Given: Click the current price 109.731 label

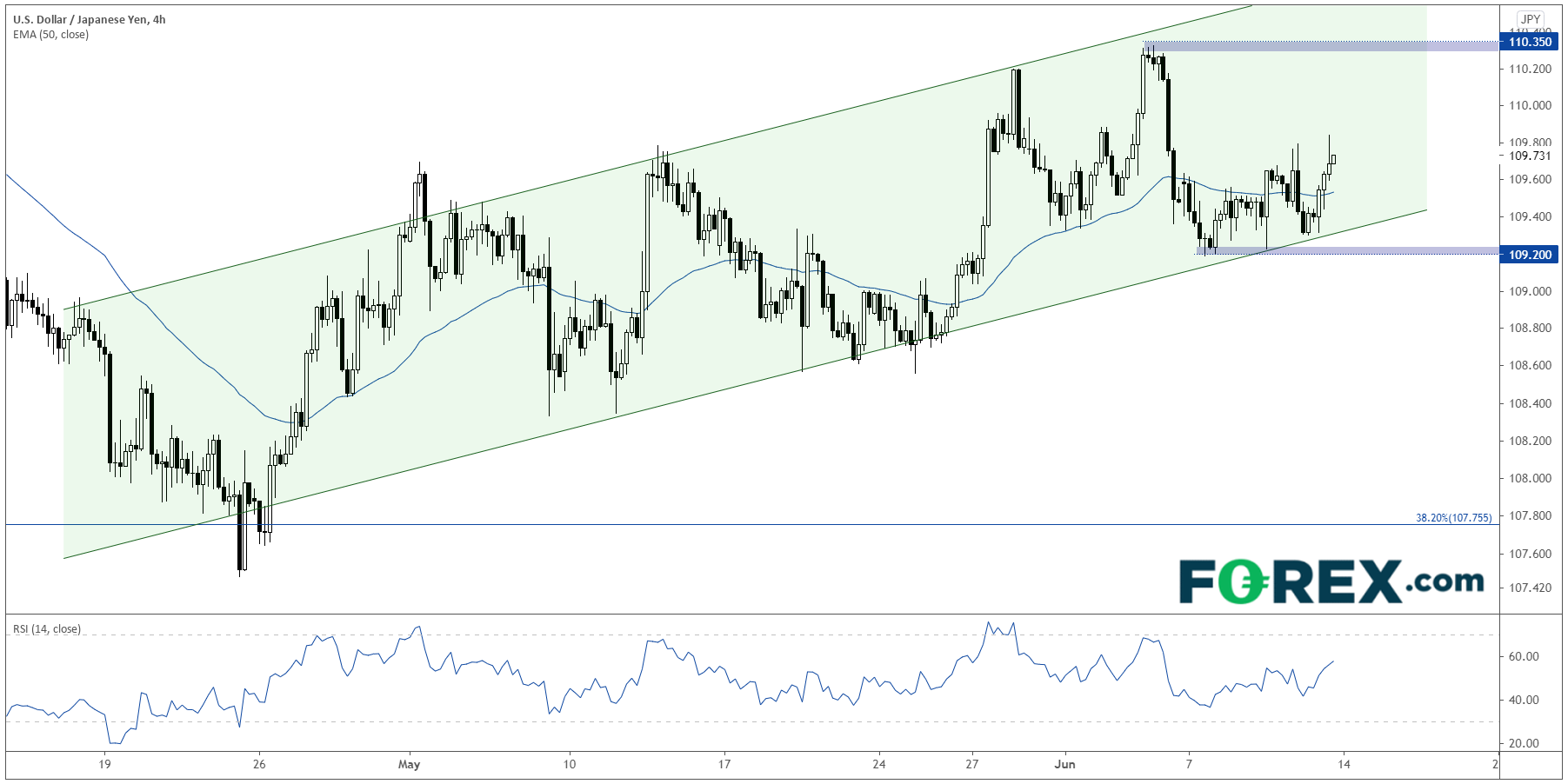Looking at the screenshot, I should 1530,156.
